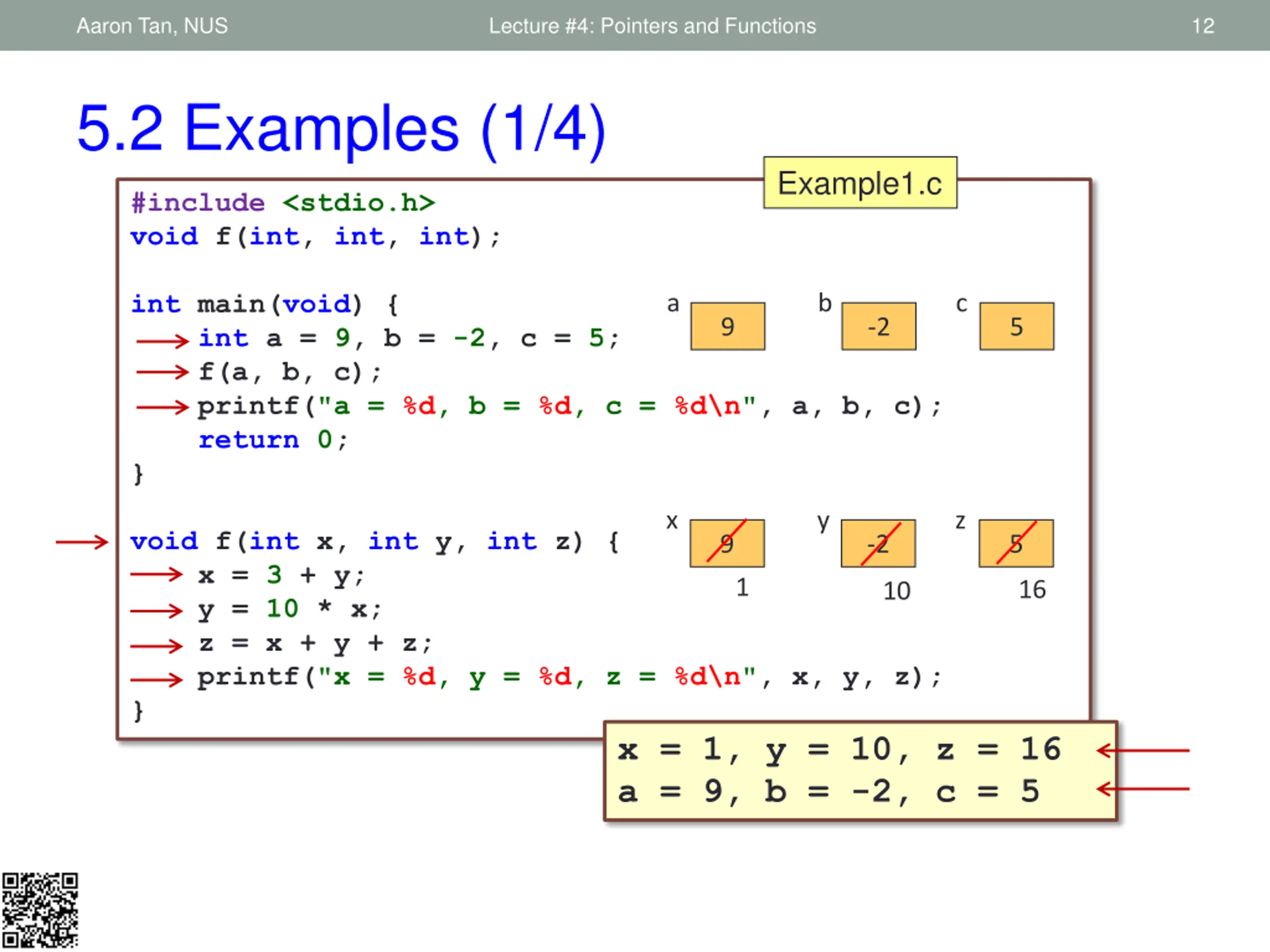Viewport: 1270px width, 952px height.
Task: Click the "return 0;" statement
Action: [273, 440]
